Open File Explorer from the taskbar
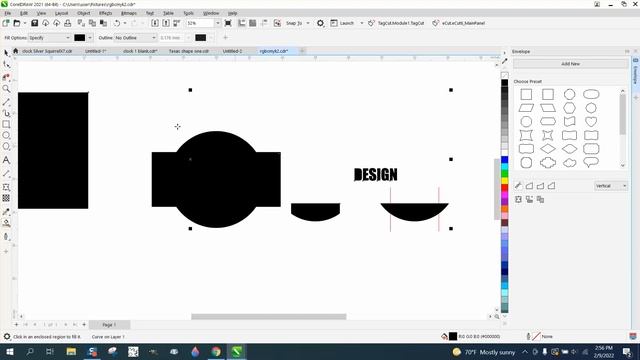Screen dimensions: 640x360 pyautogui.click(x=71, y=351)
